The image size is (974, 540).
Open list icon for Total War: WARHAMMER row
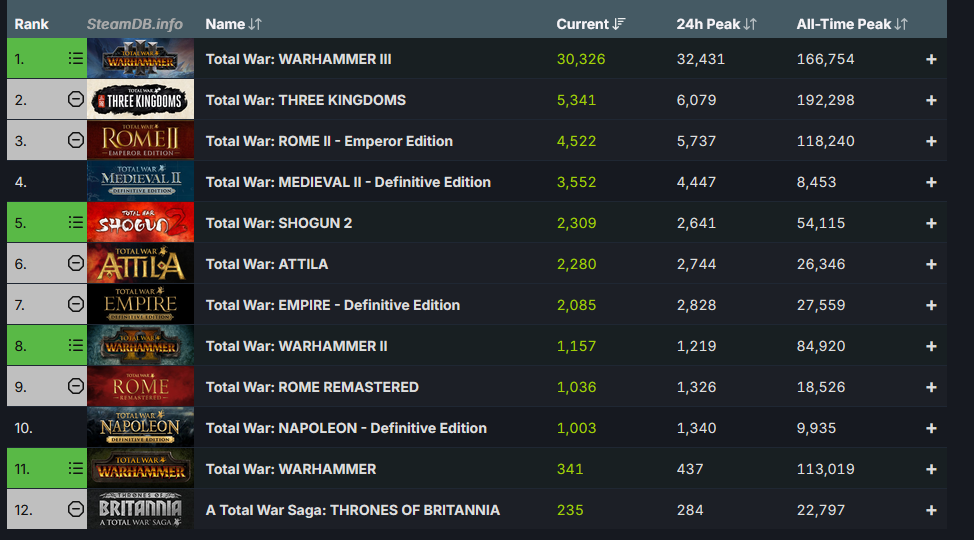click(76, 469)
